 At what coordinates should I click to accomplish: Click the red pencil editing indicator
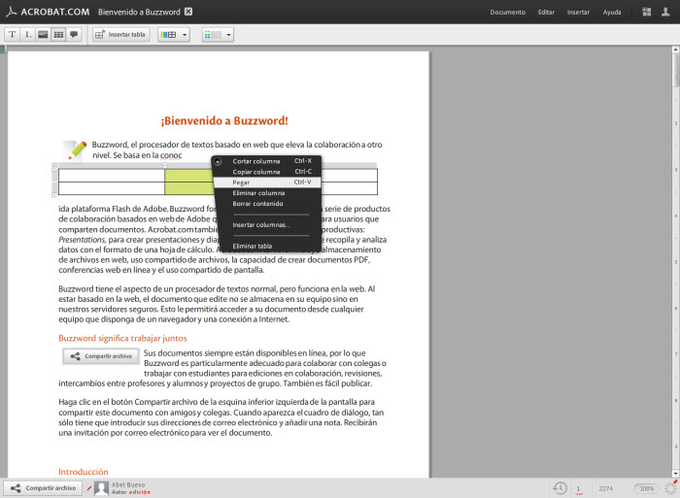pyautogui.click(x=88, y=488)
